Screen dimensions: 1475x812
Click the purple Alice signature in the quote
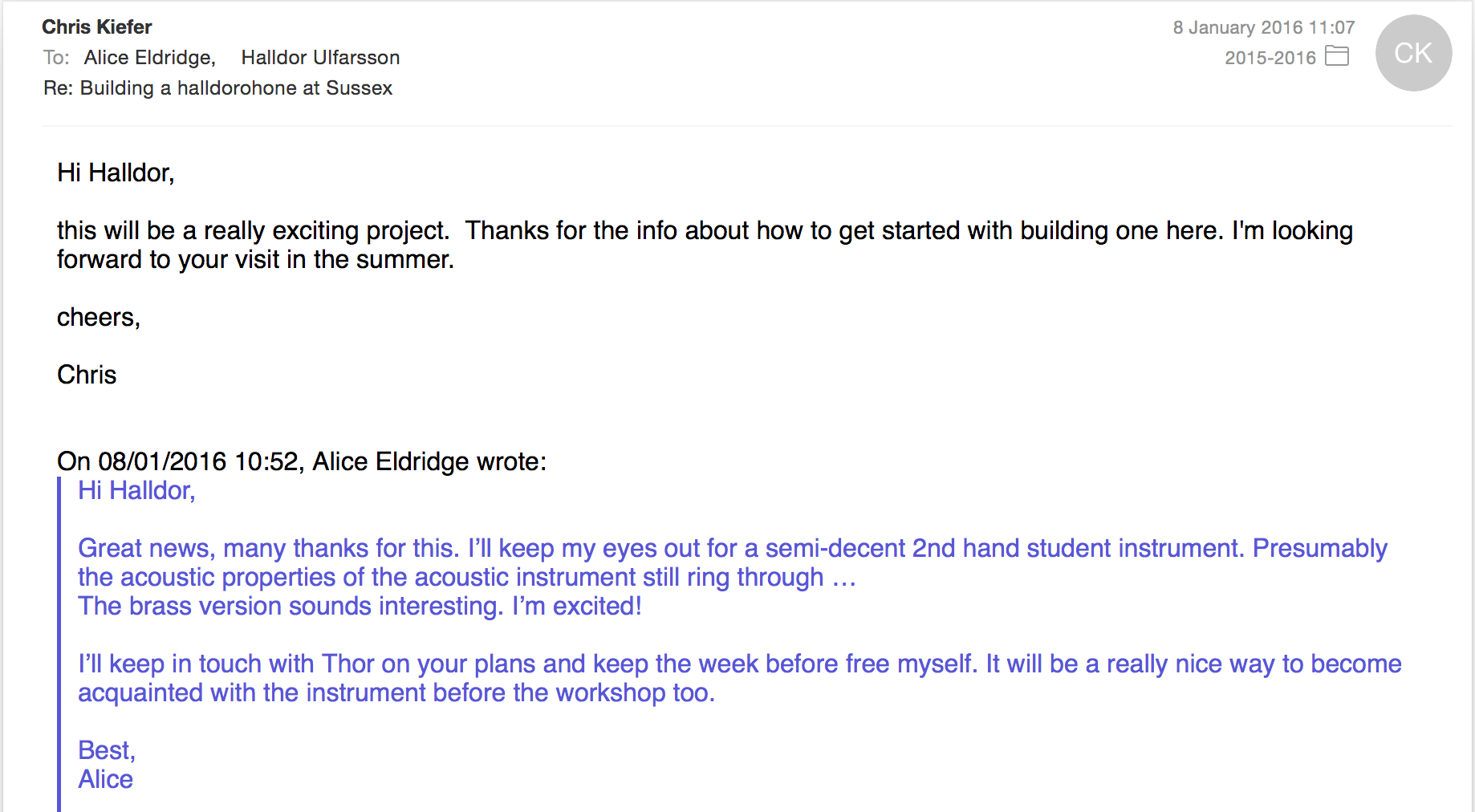(x=105, y=779)
